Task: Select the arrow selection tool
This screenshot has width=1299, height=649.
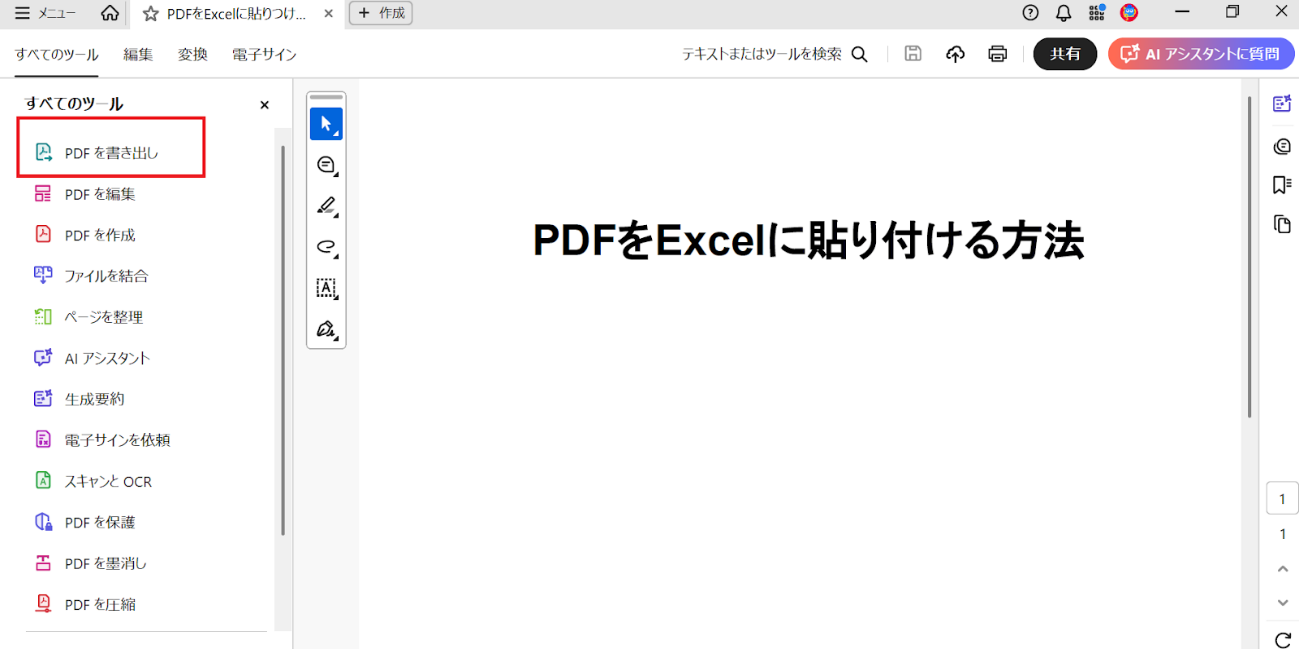Action: coord(326,123)
